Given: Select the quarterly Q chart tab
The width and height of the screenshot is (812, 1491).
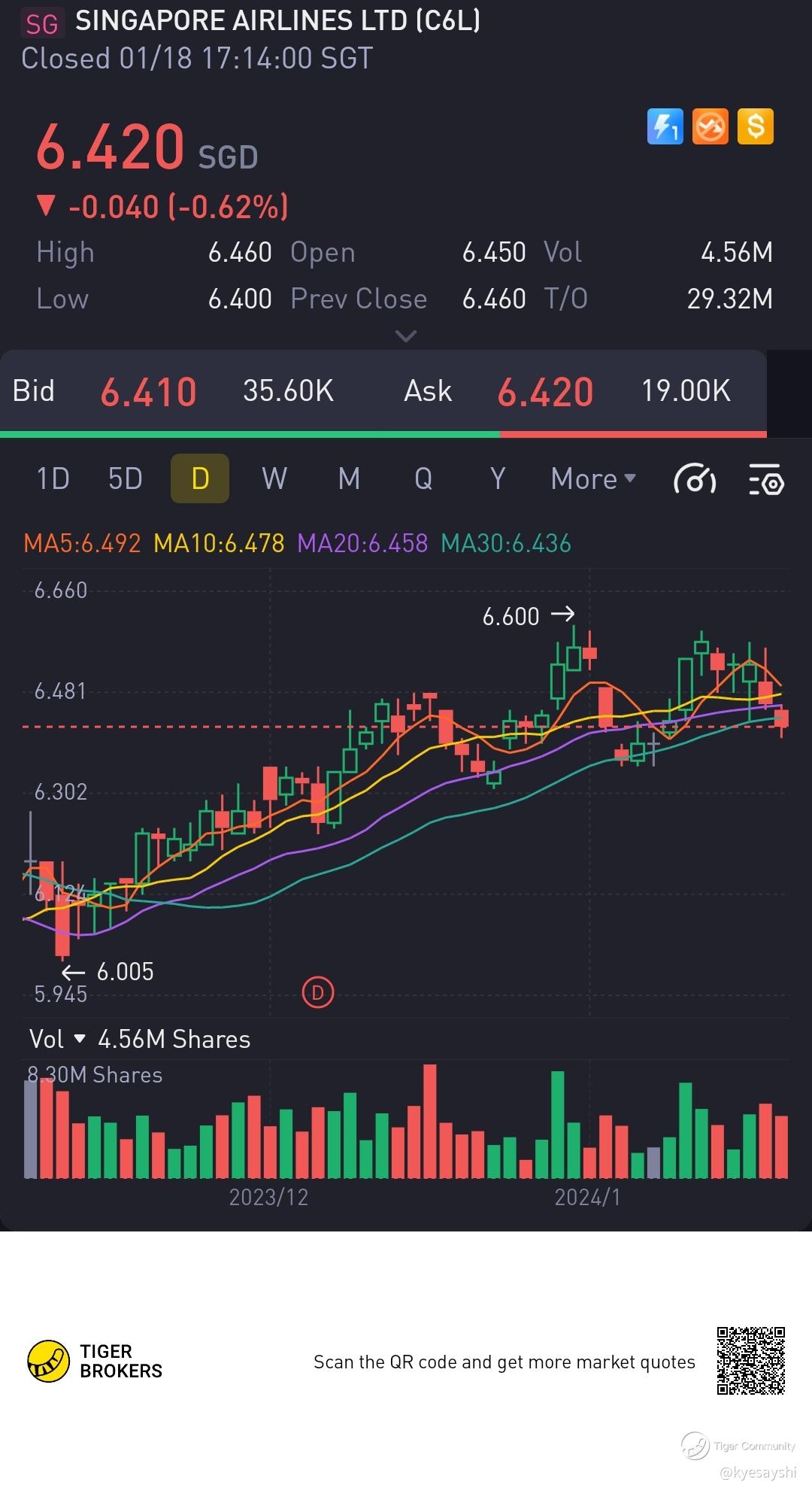Looking at the screenshot, I should click(423, 478).
